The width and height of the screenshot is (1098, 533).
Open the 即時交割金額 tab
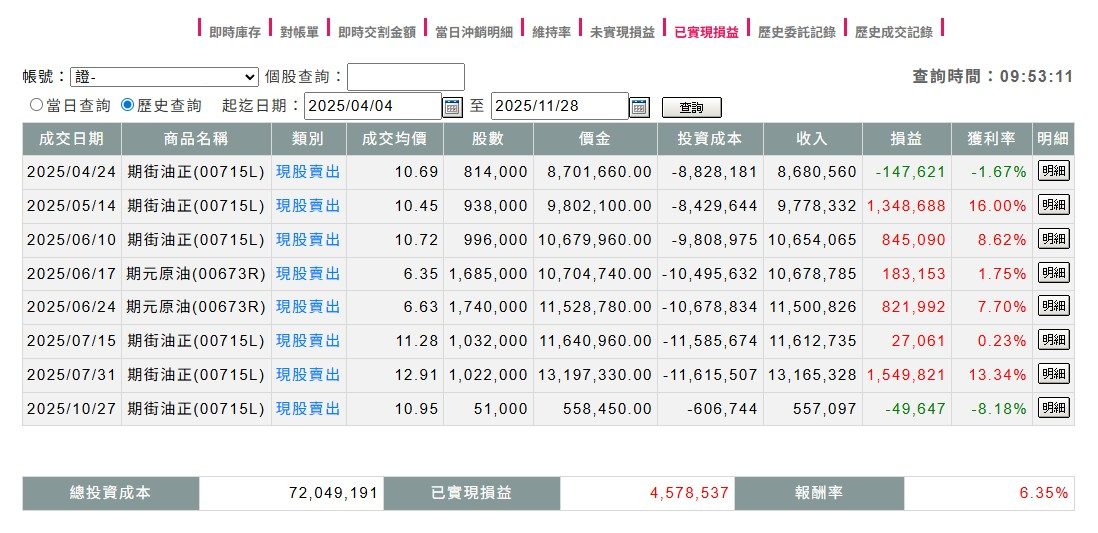377,32
